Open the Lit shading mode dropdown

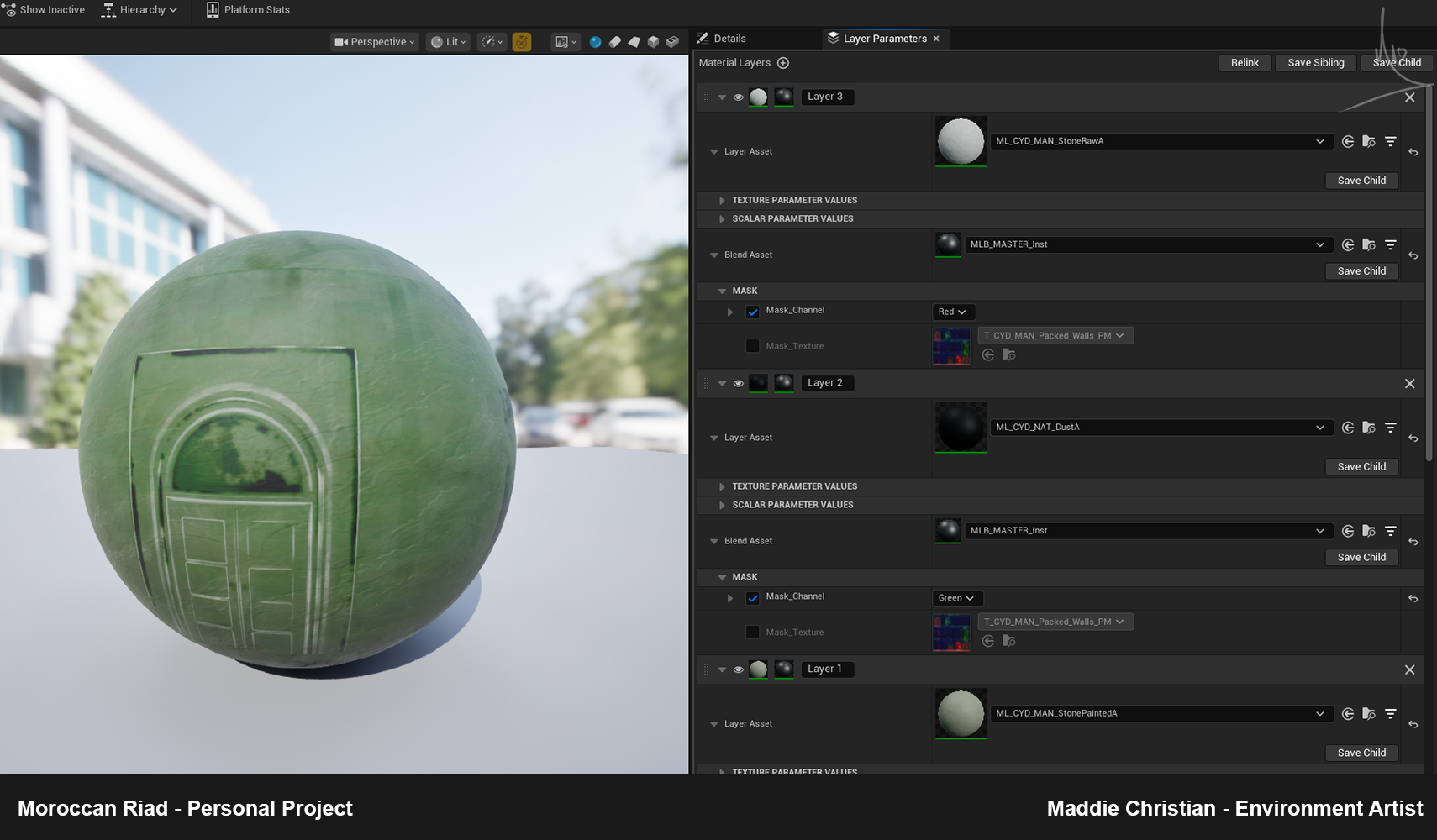(448, 42)
